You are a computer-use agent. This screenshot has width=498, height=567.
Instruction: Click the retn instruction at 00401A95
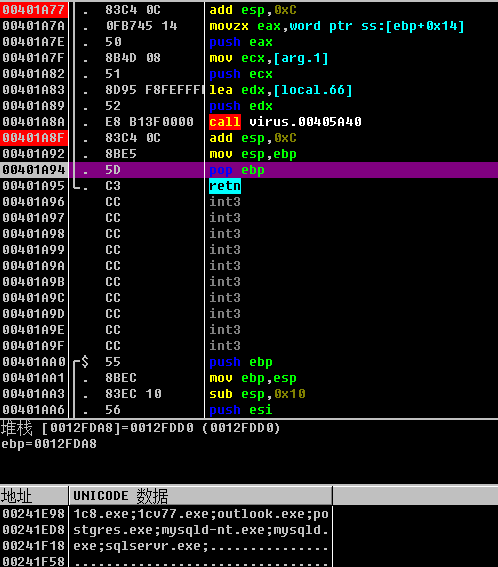[225, 186]
